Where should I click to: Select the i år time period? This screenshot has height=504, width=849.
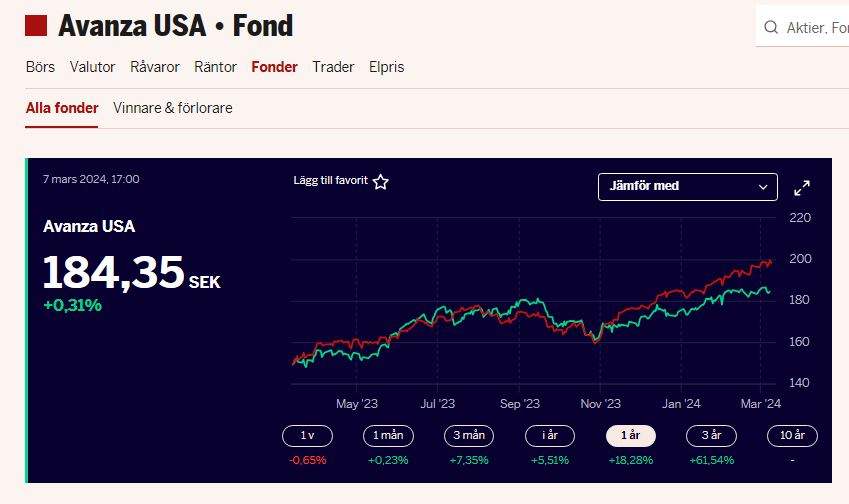click(550, 436)
